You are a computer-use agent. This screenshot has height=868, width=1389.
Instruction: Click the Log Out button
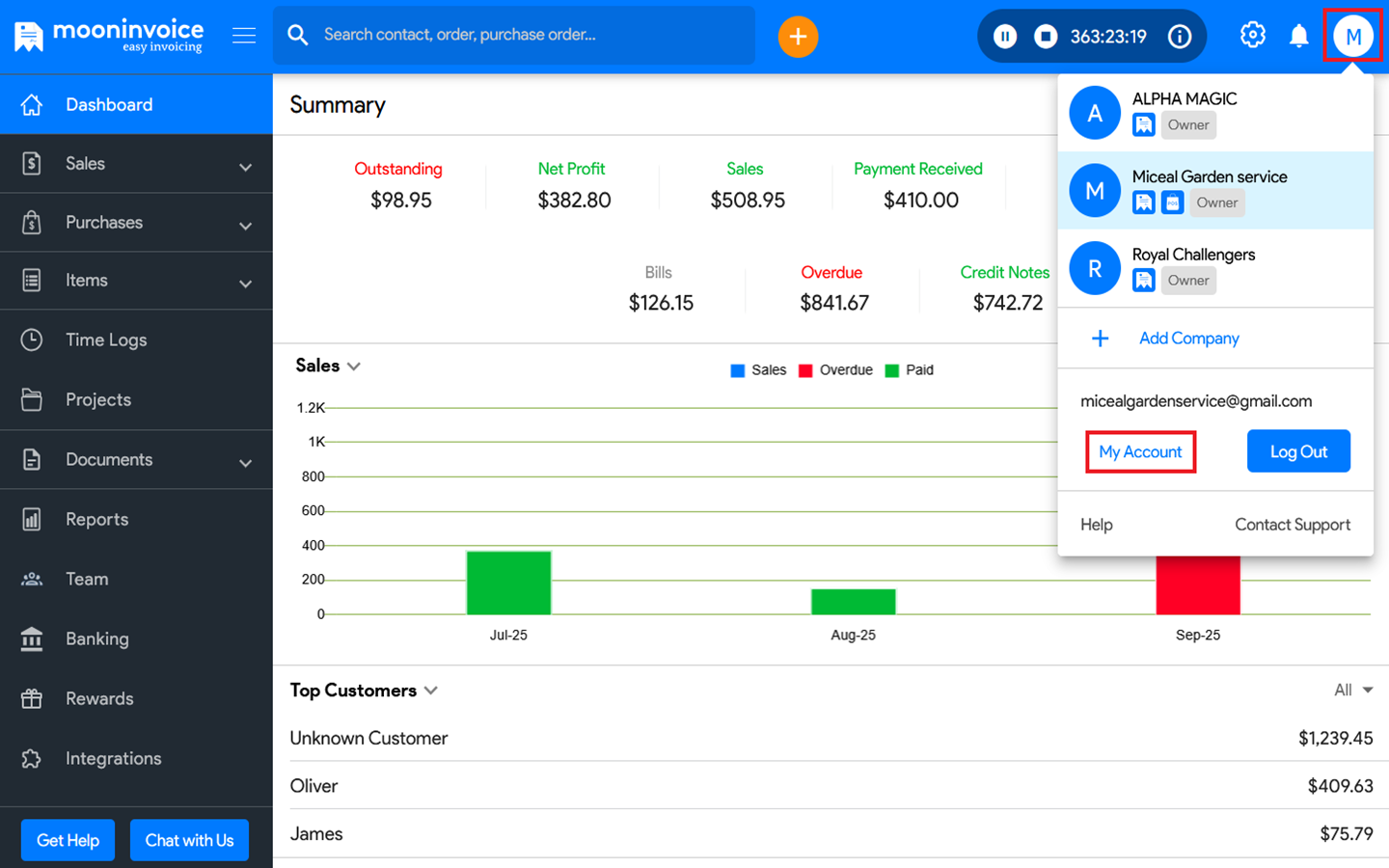coord(1297,451)
